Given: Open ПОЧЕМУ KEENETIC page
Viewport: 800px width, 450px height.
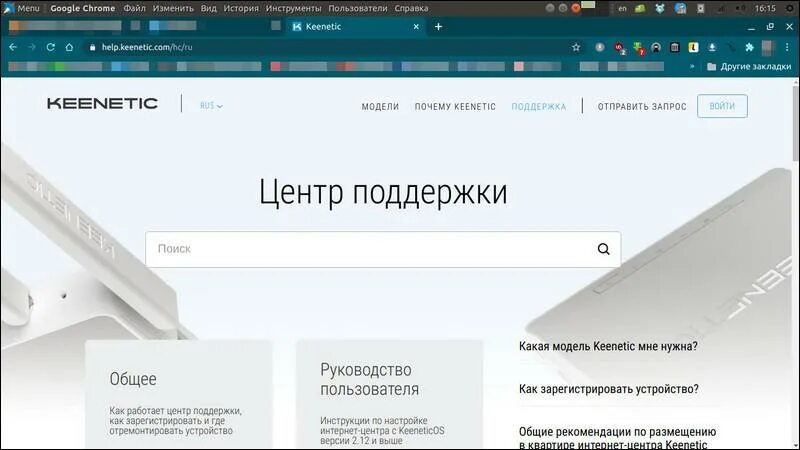Looking at the screenshot, I should [x=455, y=107].
